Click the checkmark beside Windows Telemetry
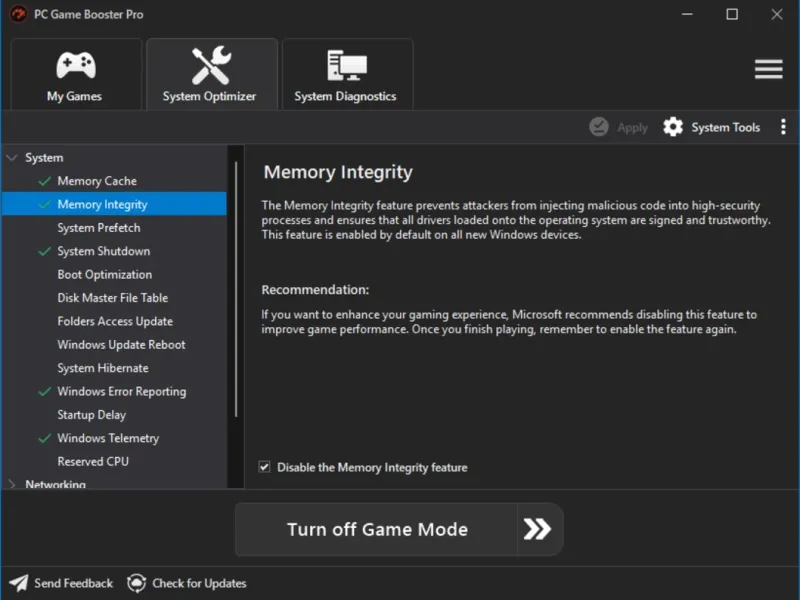 coord(45,438)
